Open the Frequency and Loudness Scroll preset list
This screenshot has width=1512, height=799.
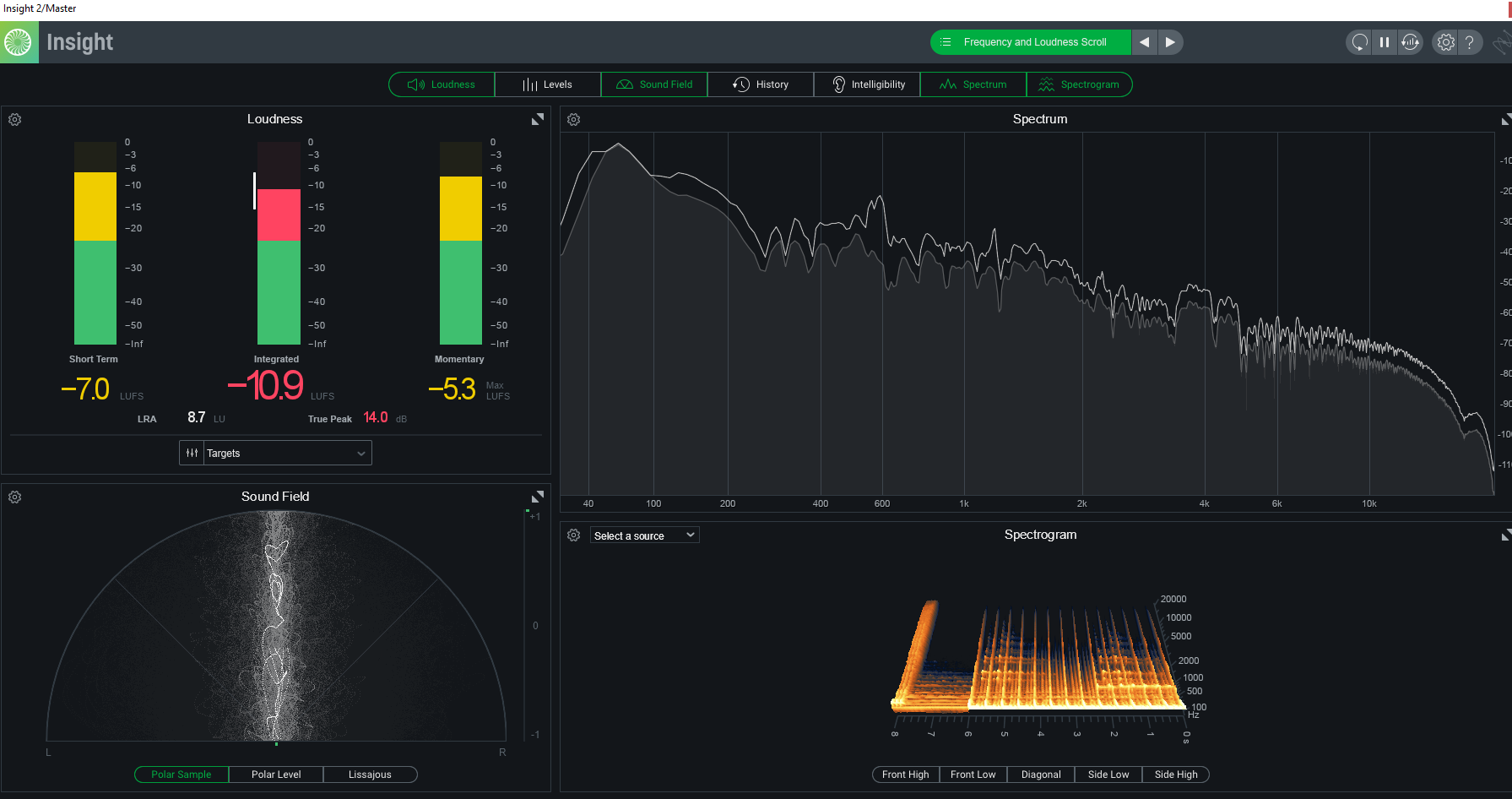[x=1030, y=42]
